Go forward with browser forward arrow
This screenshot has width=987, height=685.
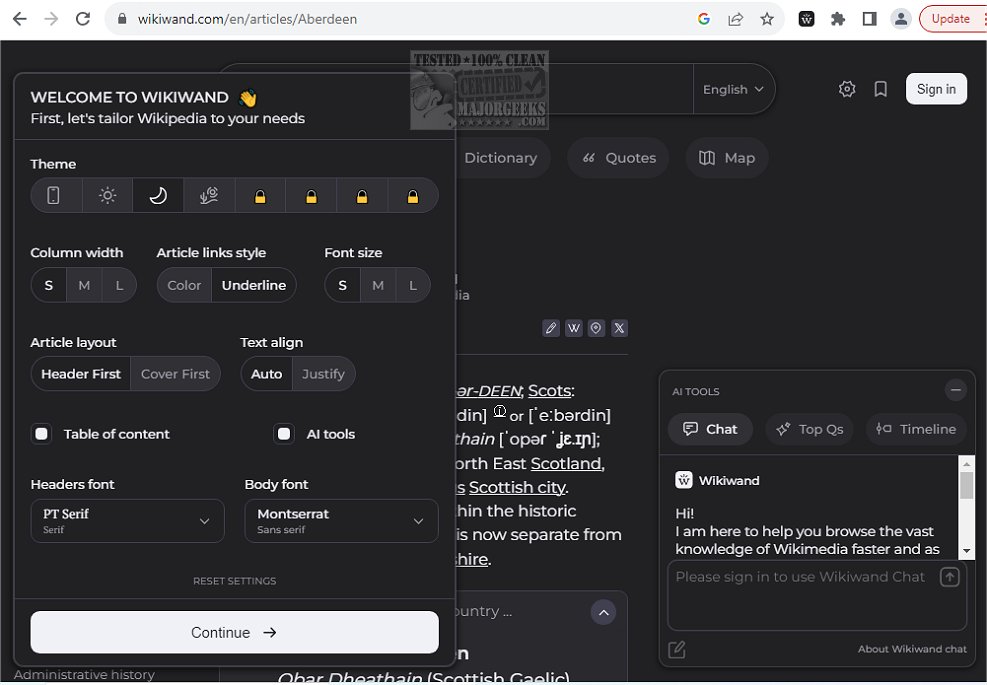point(51,19)
